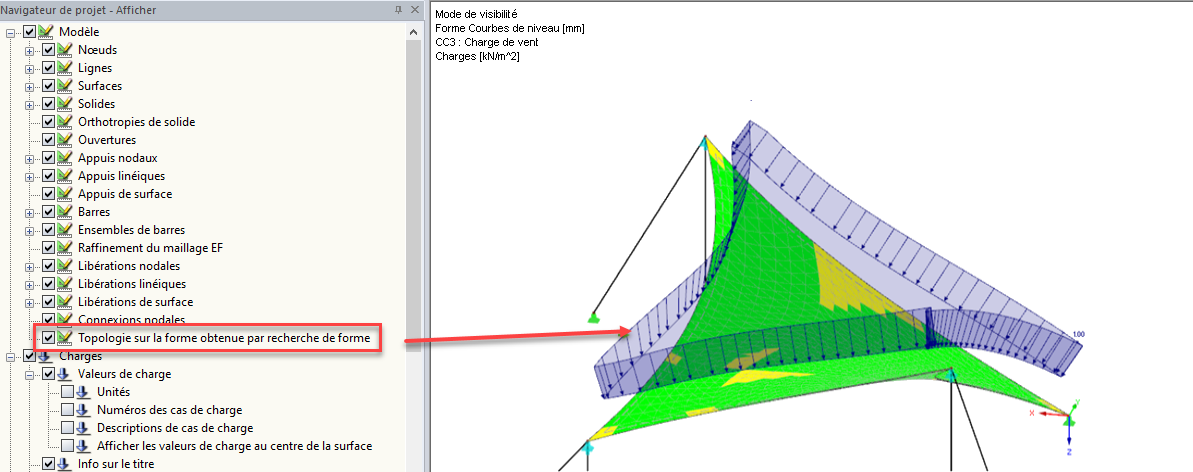1193x472 pixels.
Task: Click 'Charges [kN/m^2]' viewport text
Action: point(478,56)
